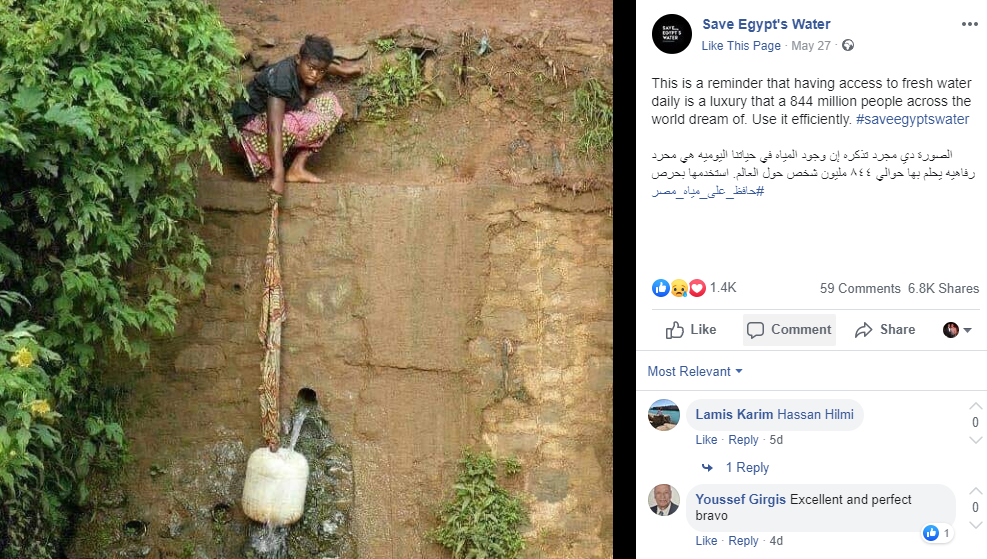Downvote Lamis Karim's comment
Screen dimensions: 987x559
pyautogui.click(x=975, y=439)
